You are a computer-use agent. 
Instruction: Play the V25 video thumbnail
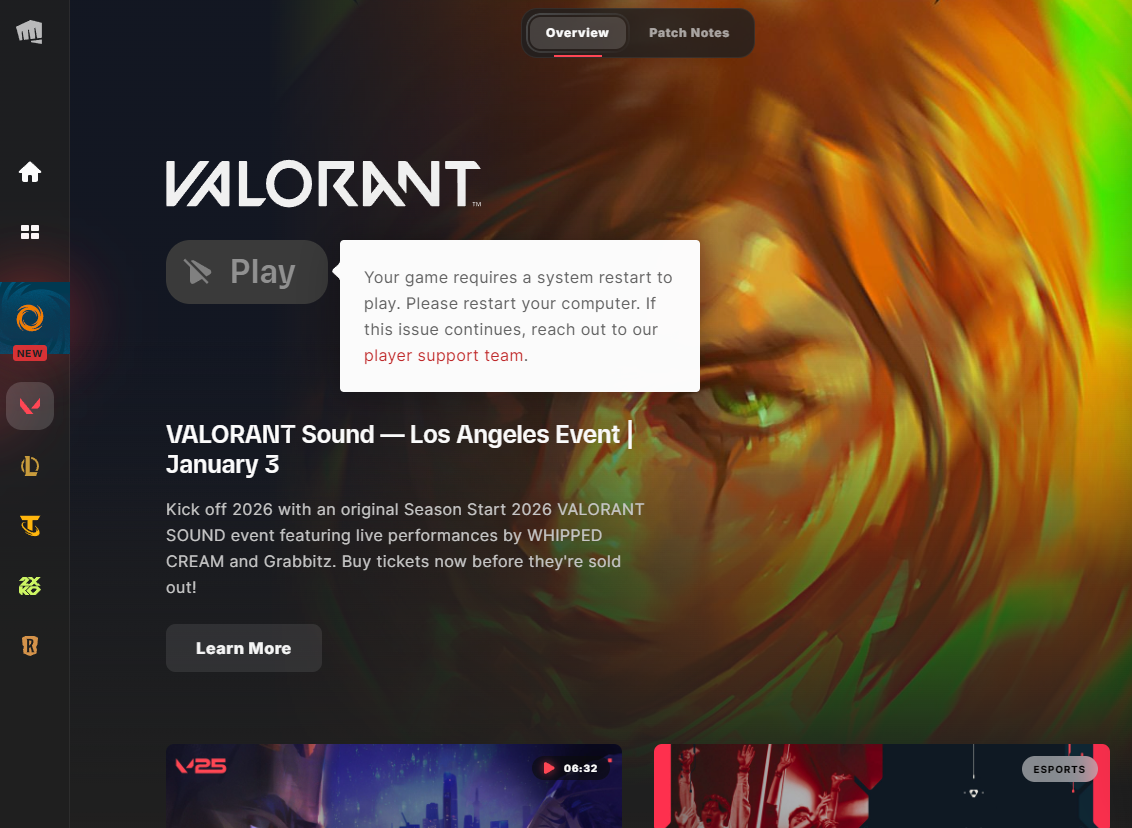pos(393,786)
